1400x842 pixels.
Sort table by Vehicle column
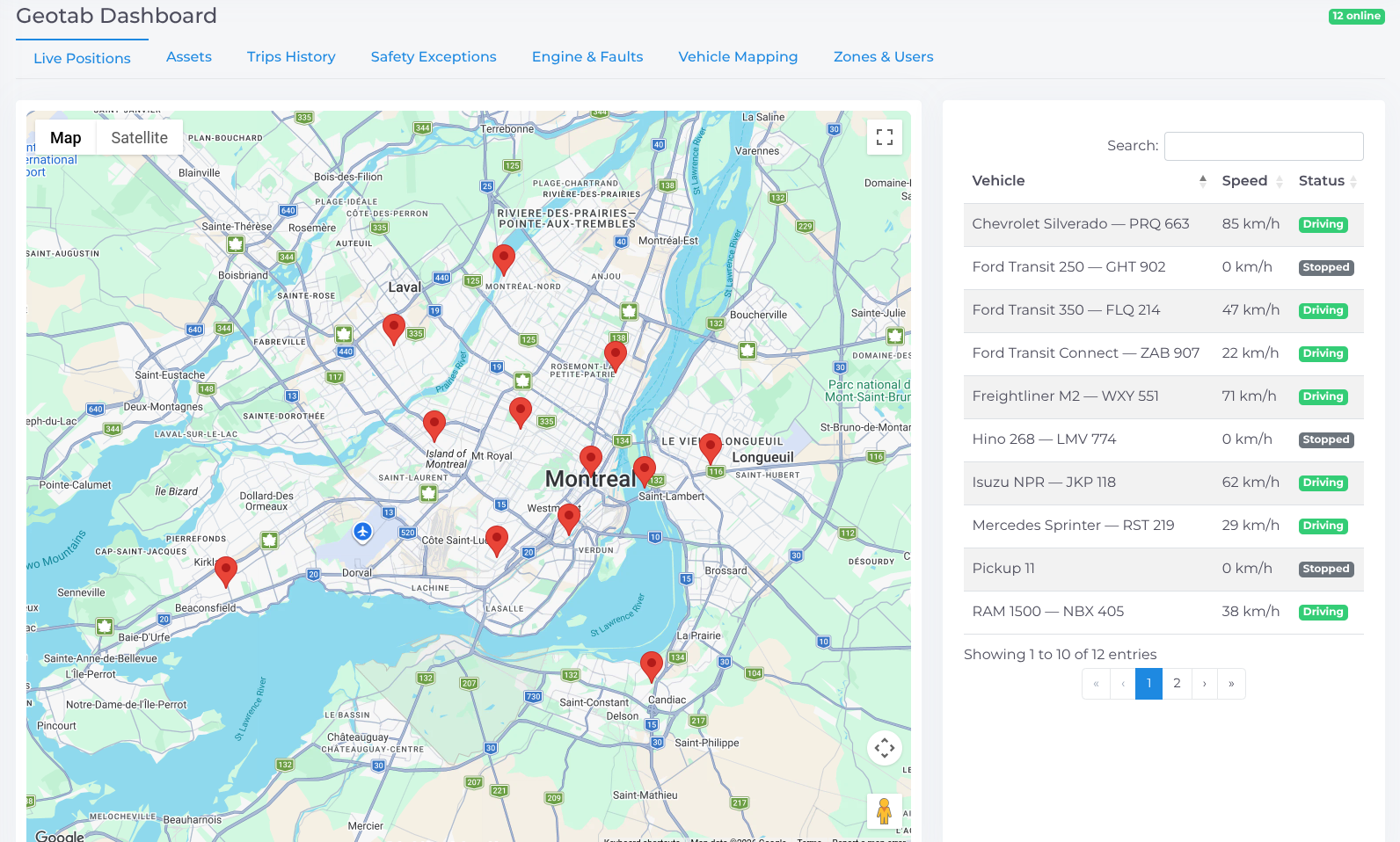point(1088,181)
